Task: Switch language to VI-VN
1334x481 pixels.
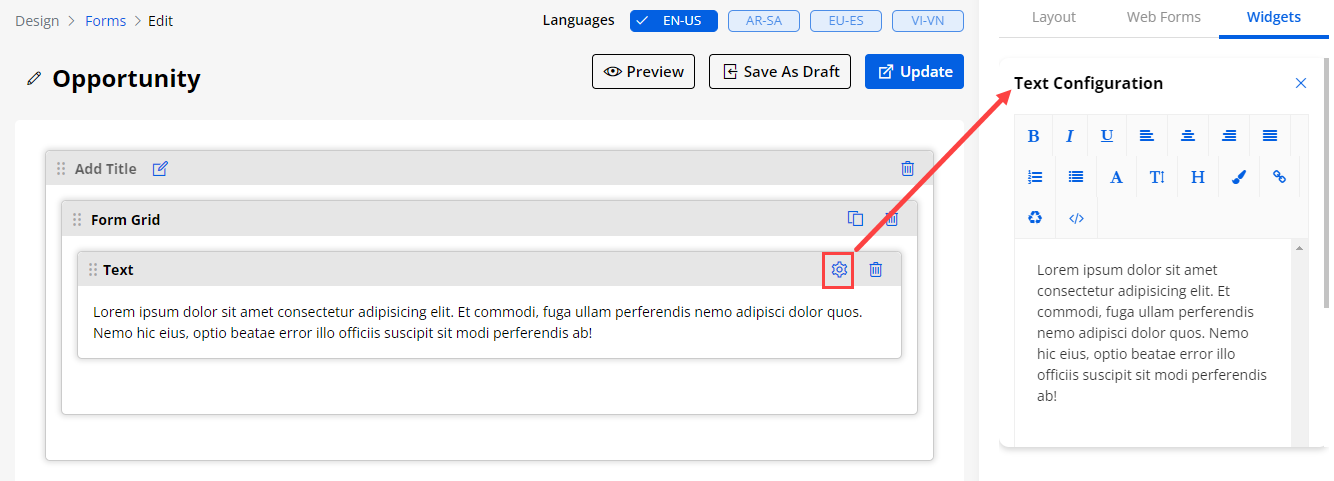Action: click(x=927, y=20)
